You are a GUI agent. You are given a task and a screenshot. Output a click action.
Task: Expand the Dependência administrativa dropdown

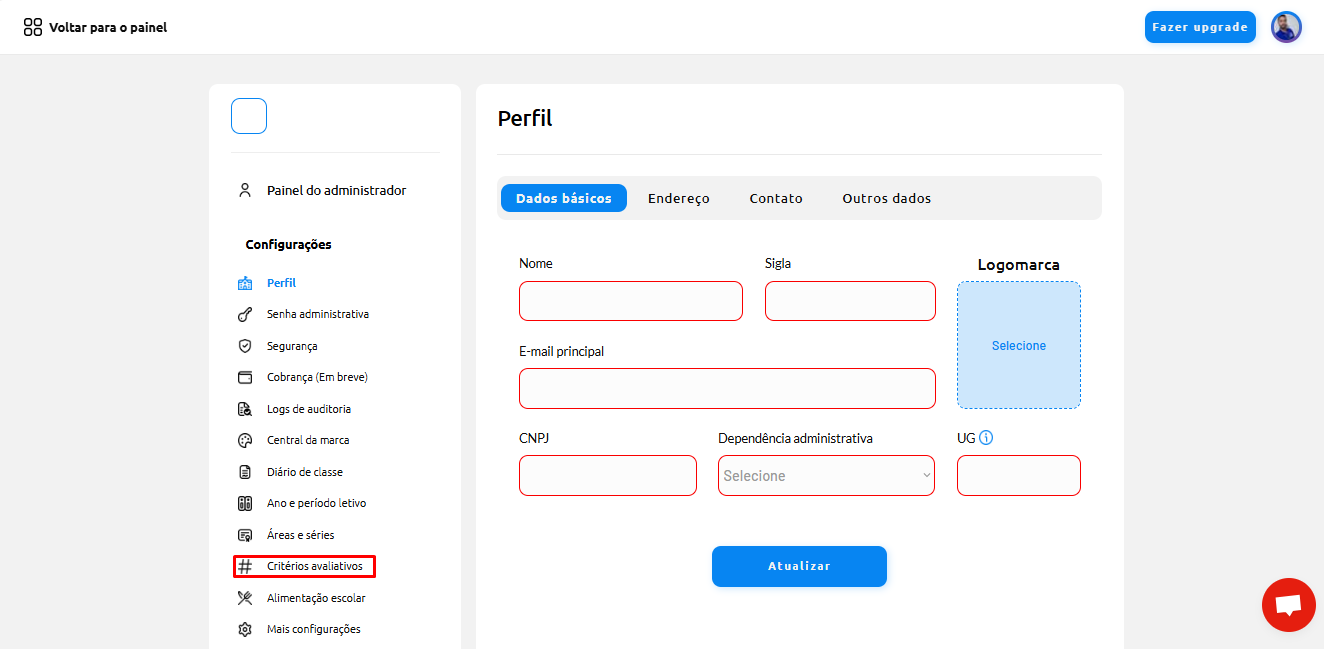pyautogui.click(x=827, y=476)
